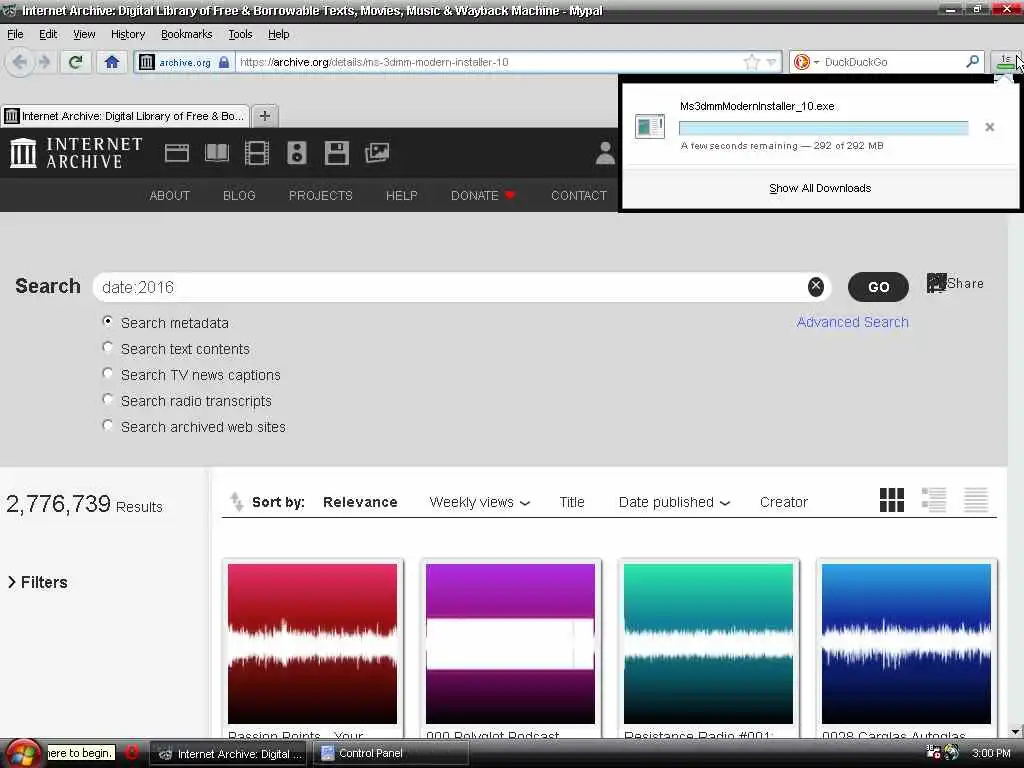Image resolution: width=1024 pixels, height=768 pixels.
Task: Select Search TV news captions option
Action: (x=108, y=374)
